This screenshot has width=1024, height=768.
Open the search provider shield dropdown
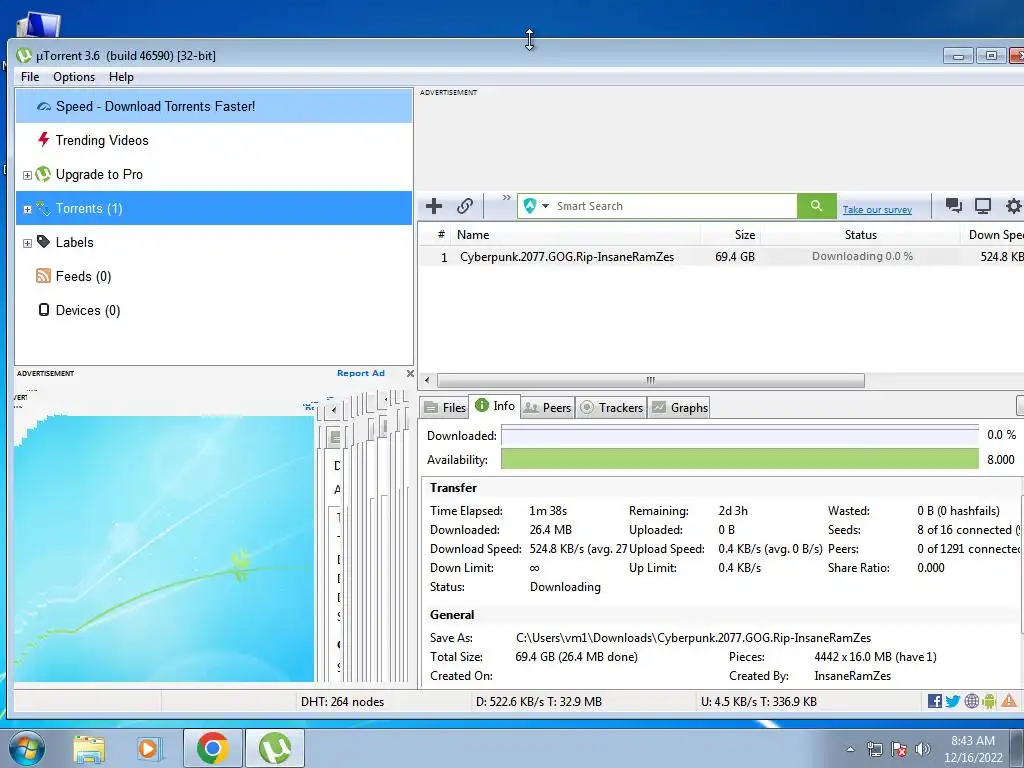(536, 206)
